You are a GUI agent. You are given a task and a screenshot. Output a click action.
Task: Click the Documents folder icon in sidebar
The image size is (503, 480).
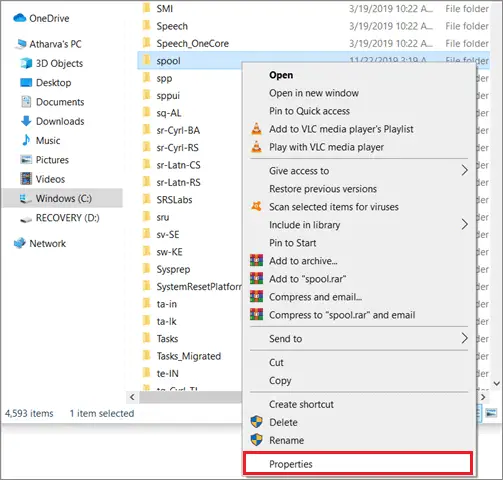[26, 102]
